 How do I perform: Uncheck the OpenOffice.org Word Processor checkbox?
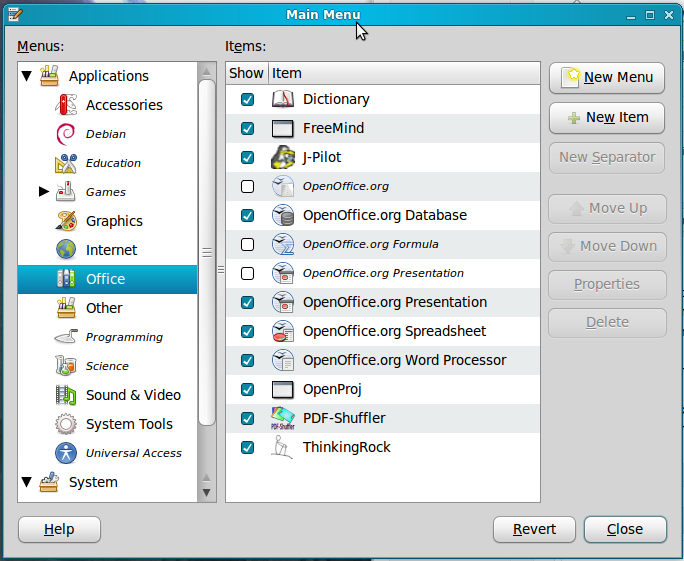[247, 360]
